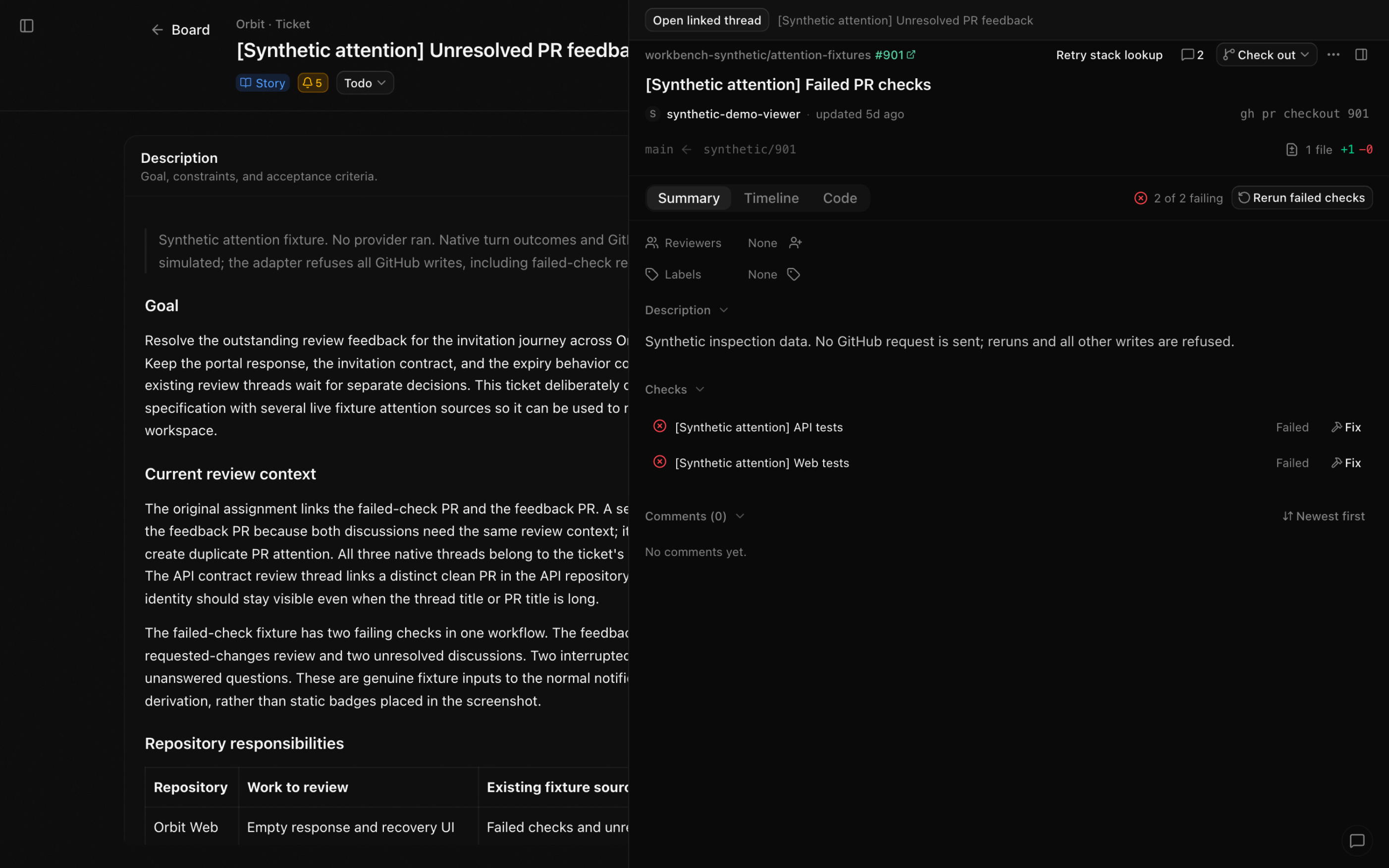Click the Labels tag icon beside Labels
This screenshot has height=868, width=1389.
pyautogui.click(x=652, y=274)
